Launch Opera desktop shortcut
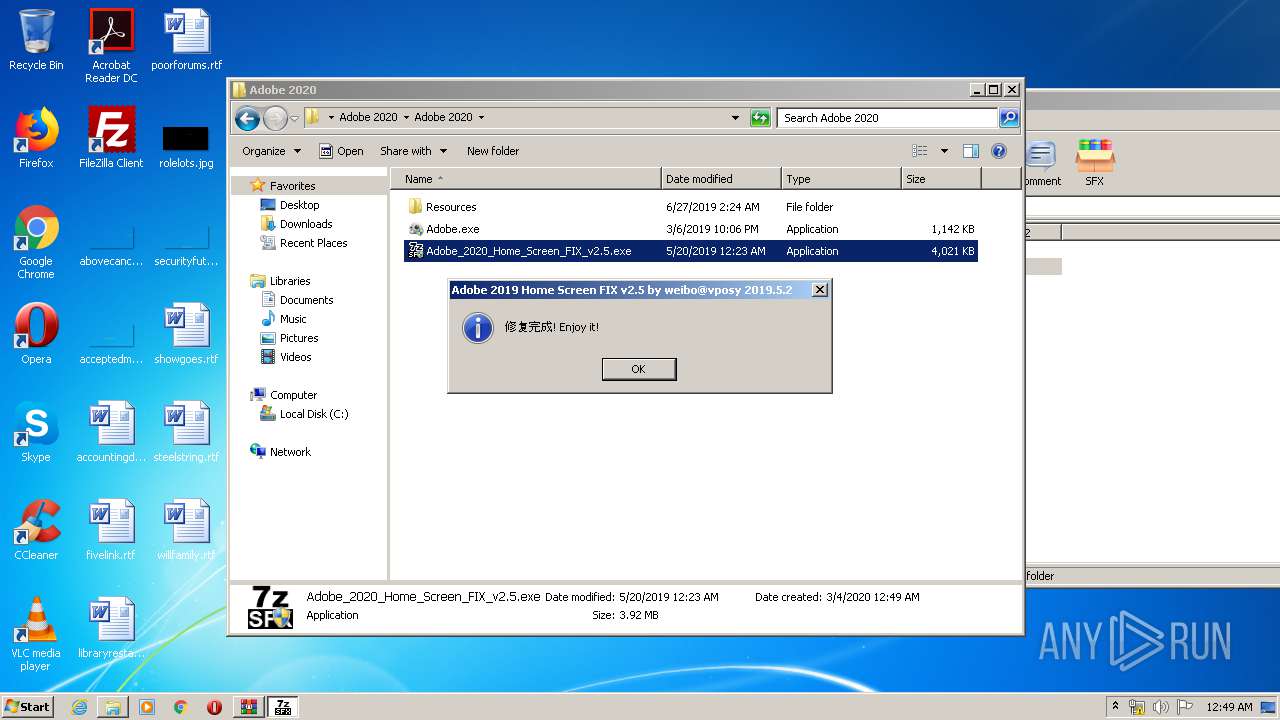 tap(36, 334)
